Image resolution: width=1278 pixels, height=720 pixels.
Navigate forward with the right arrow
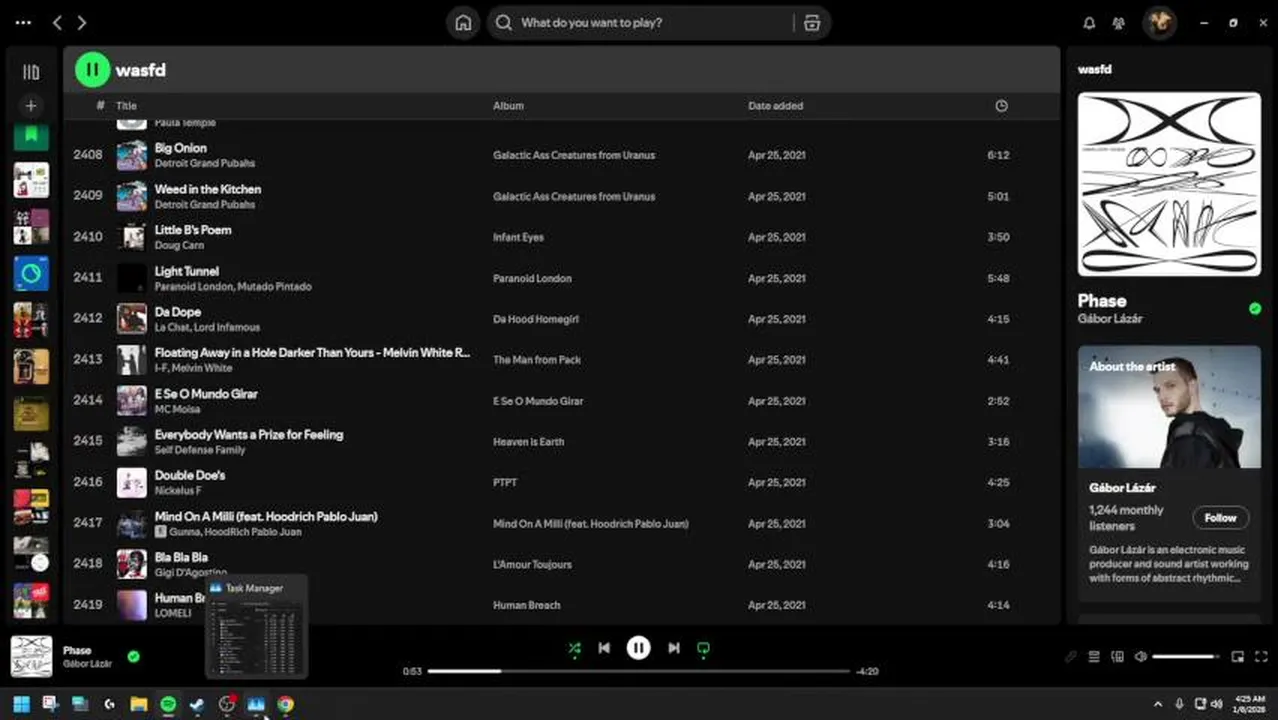pos(82,22)
